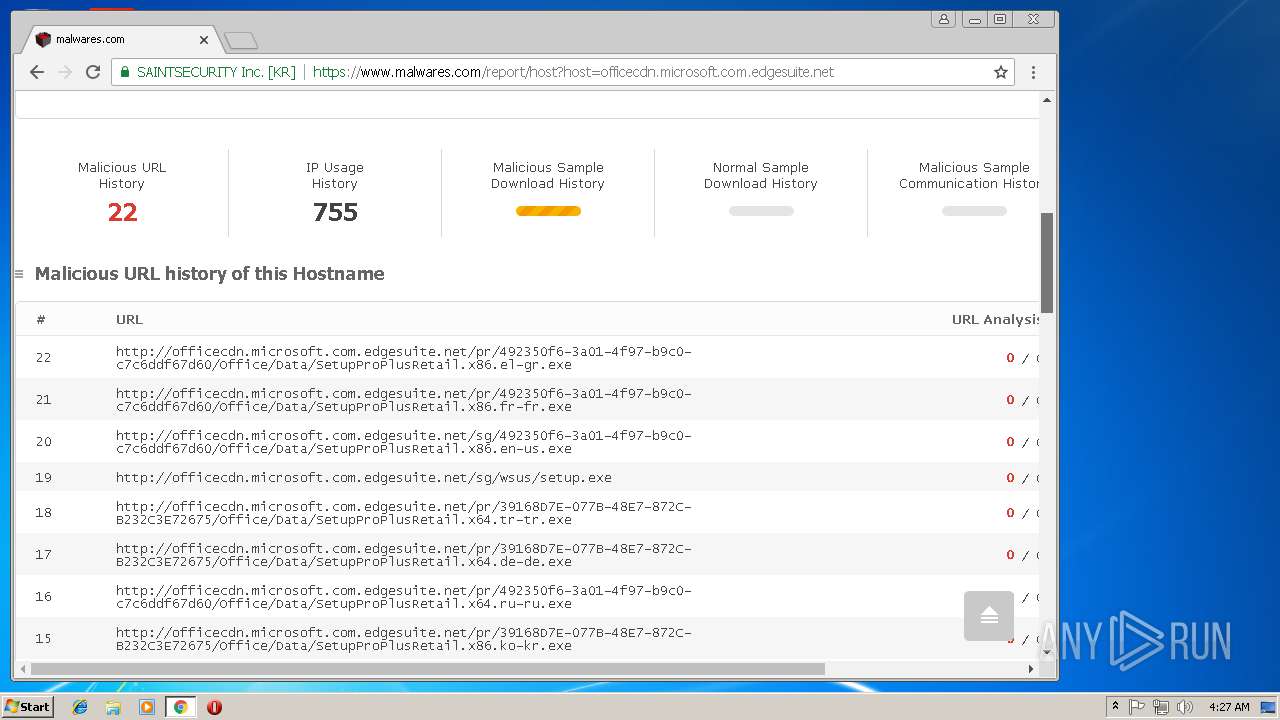1280x720 pixels.
Task: Open URL 17 ending x64.de-de.exe
Action: pos(403,555)
